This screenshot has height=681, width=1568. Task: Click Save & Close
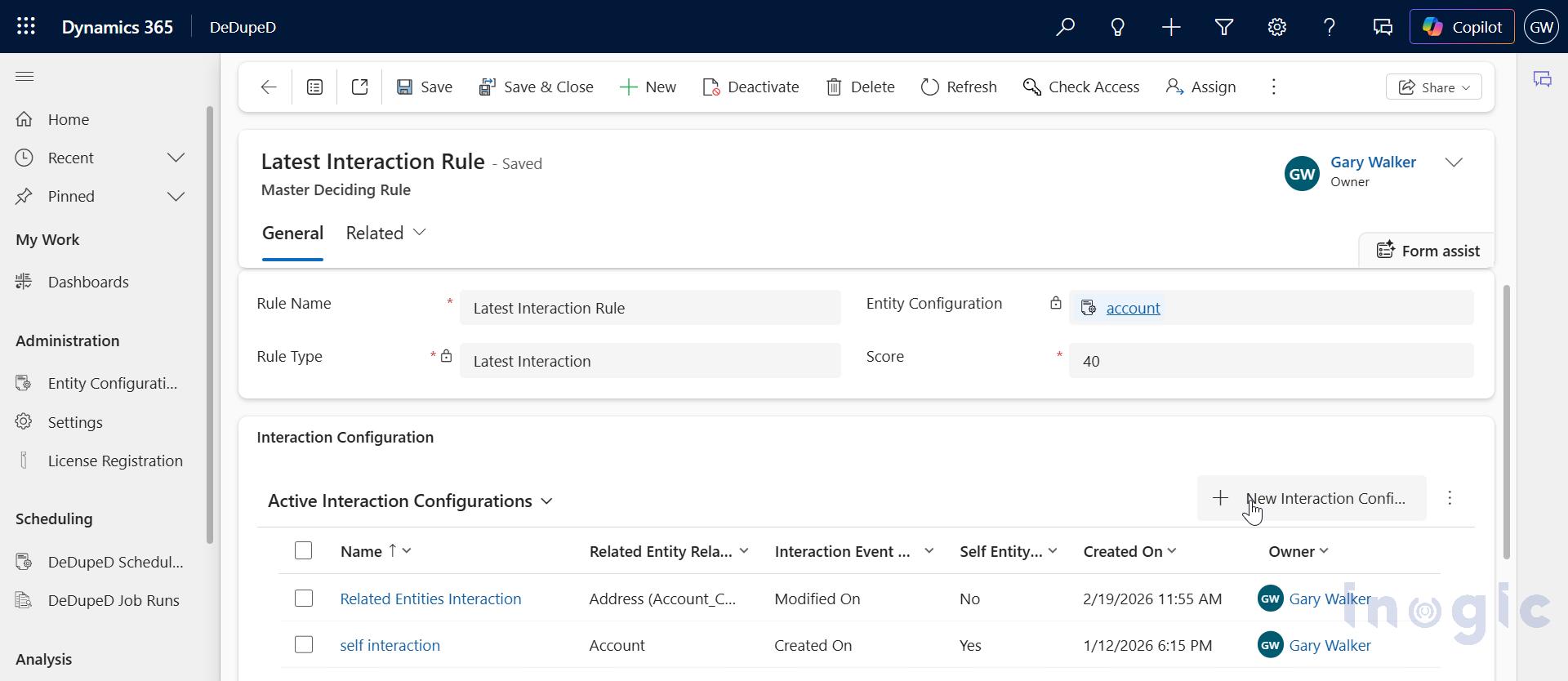(536, 87)
